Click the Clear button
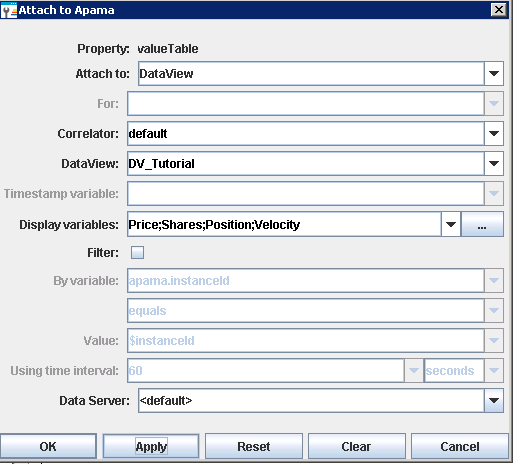This screenshot has width=513, height=464. tap(356, 446)
